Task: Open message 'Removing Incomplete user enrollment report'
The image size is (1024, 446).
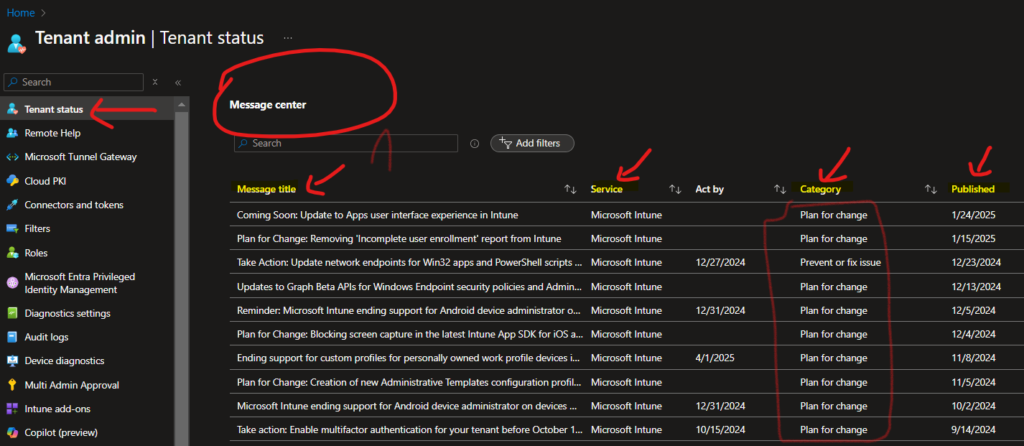Action: [x=399, y=238]
